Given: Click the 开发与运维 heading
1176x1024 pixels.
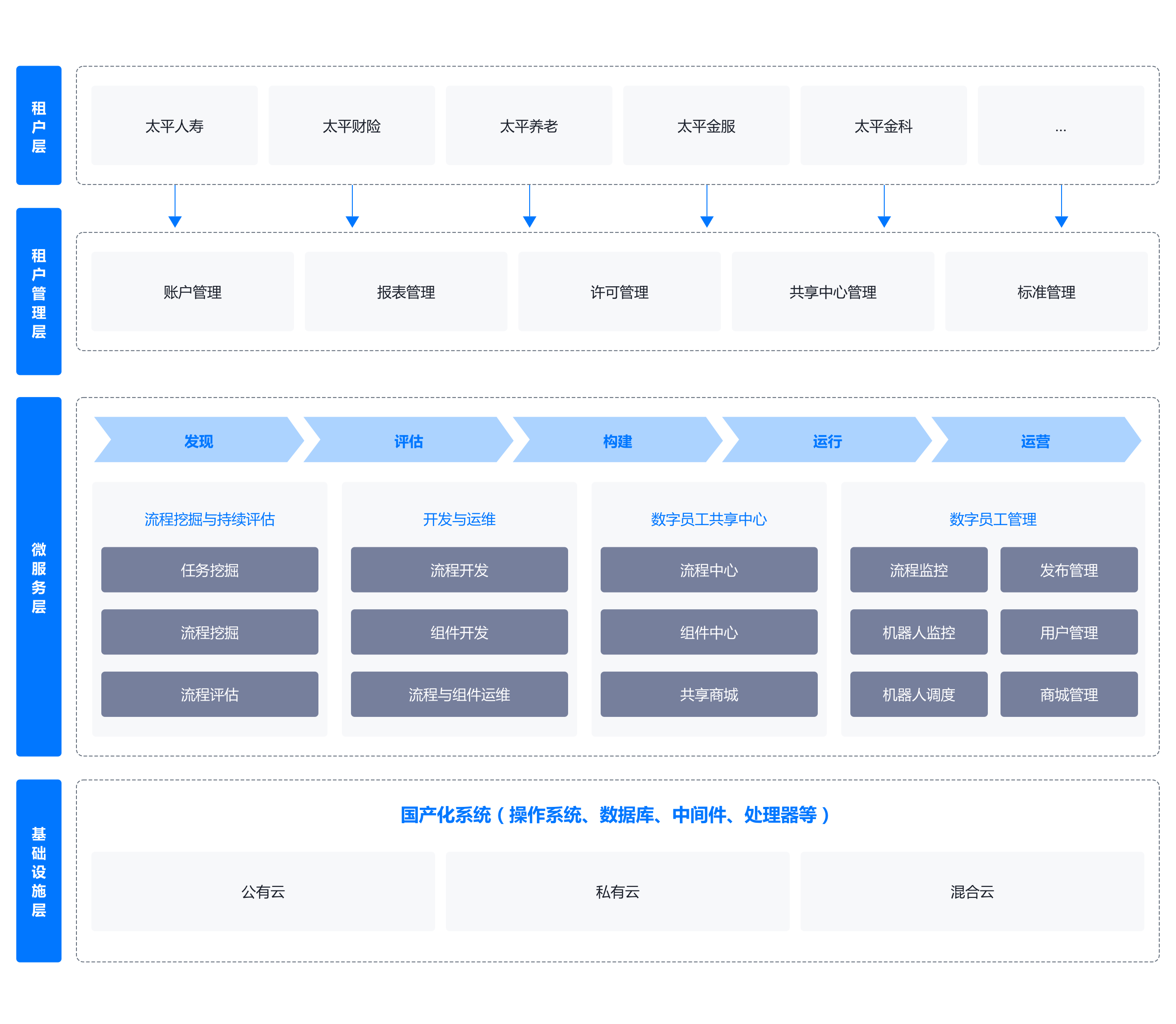Looking at the screenshot, I should [460, 519].
